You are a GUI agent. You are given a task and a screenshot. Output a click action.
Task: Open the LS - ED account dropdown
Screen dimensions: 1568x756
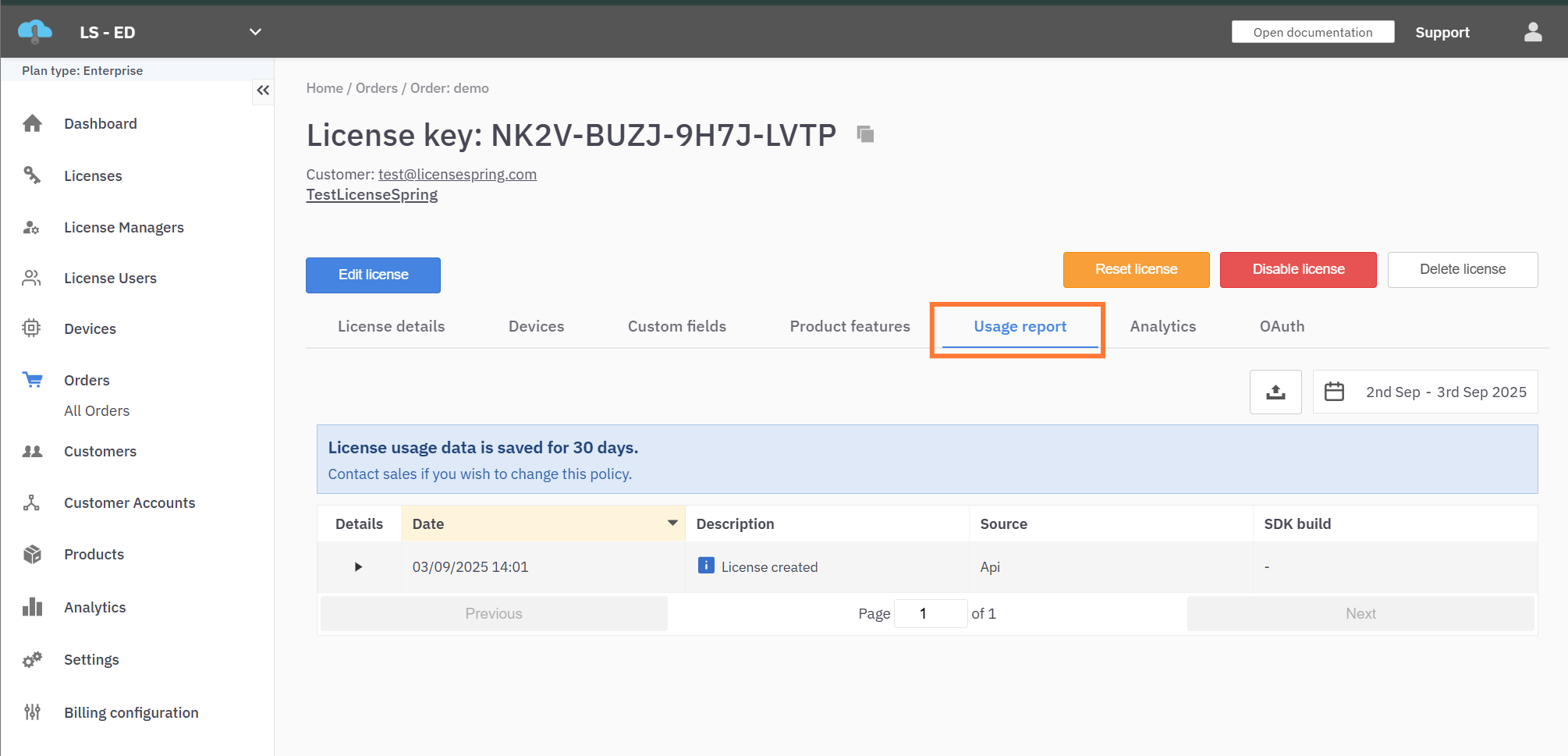coord(255,32)
